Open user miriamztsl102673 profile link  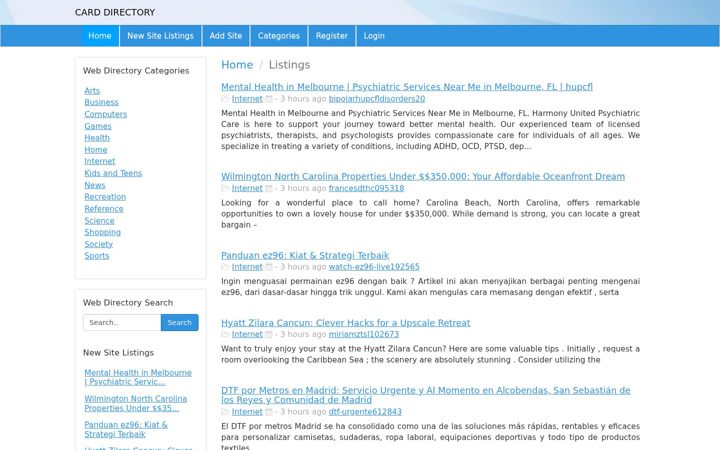tap(364, 334)
